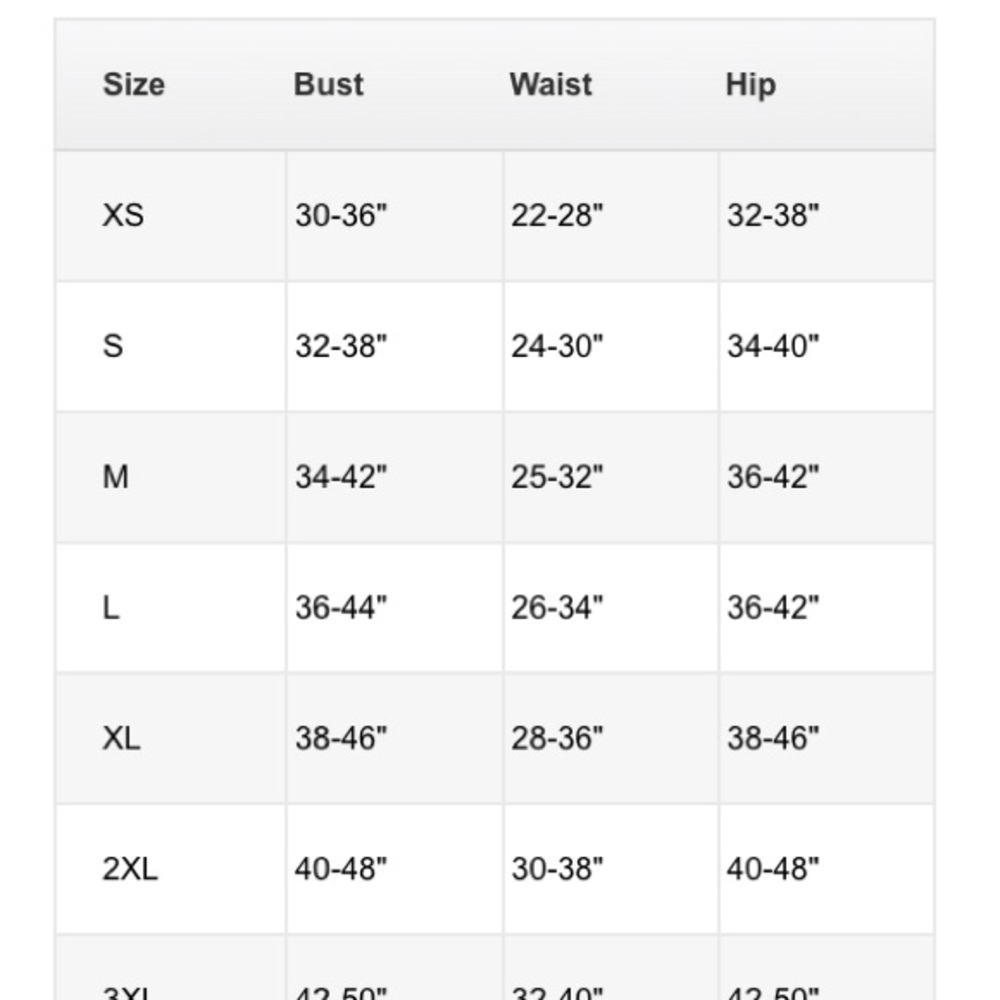The image size is (1000, 1000).
Task: Click the Size column header
Action: [134, 85]
